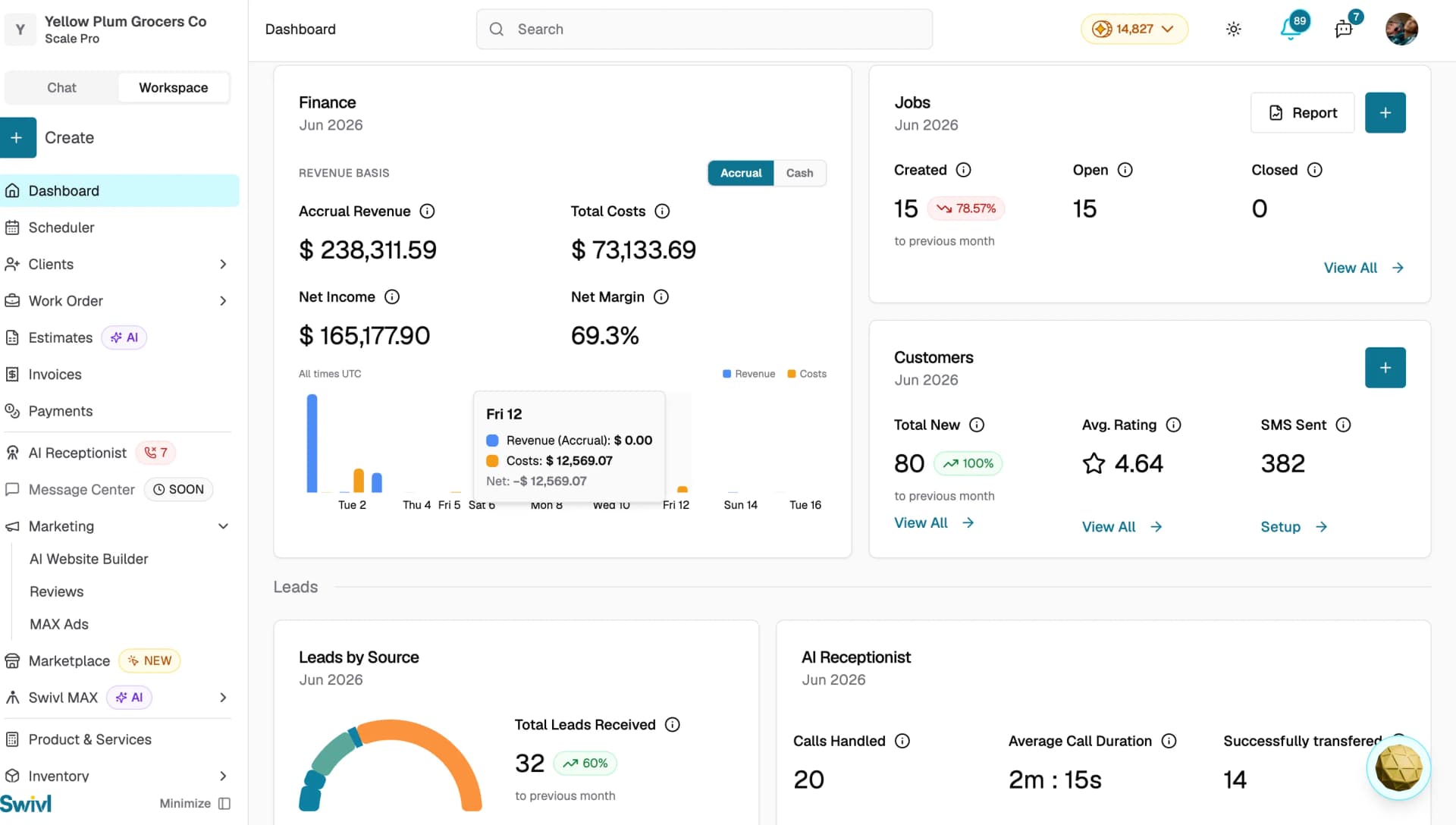Viewport: 1456px width, 825px height.
Task: Open MAX Ads under Marketing
Action: [59, 624]
